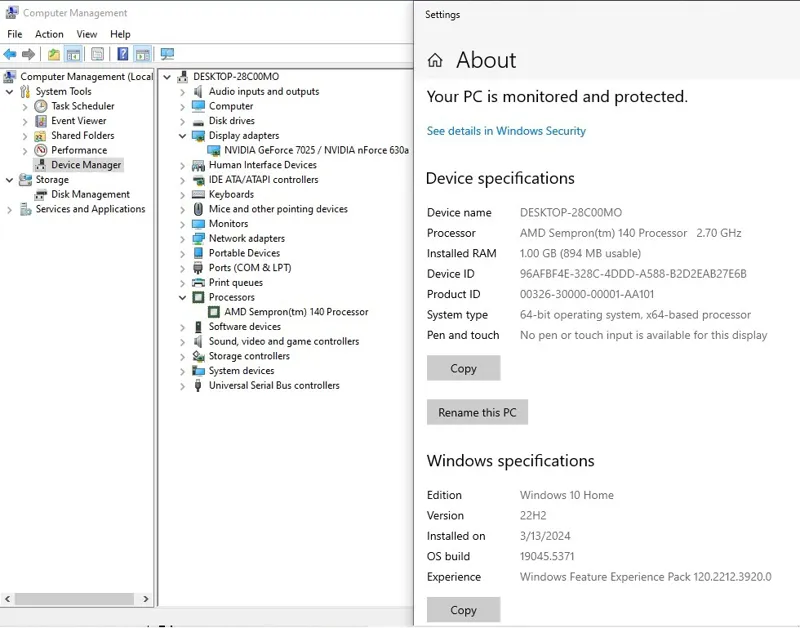The height and width of the screenshot is (628, 800).
Task: Toggle the Show/Hide Action Pane icon
Action: click(143, 54)
